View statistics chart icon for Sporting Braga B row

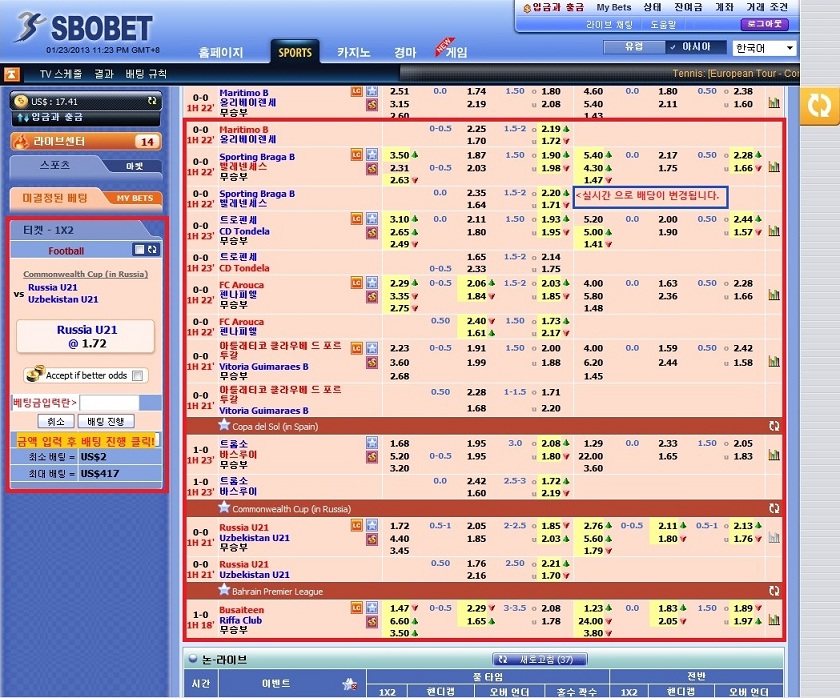point(774,167)
